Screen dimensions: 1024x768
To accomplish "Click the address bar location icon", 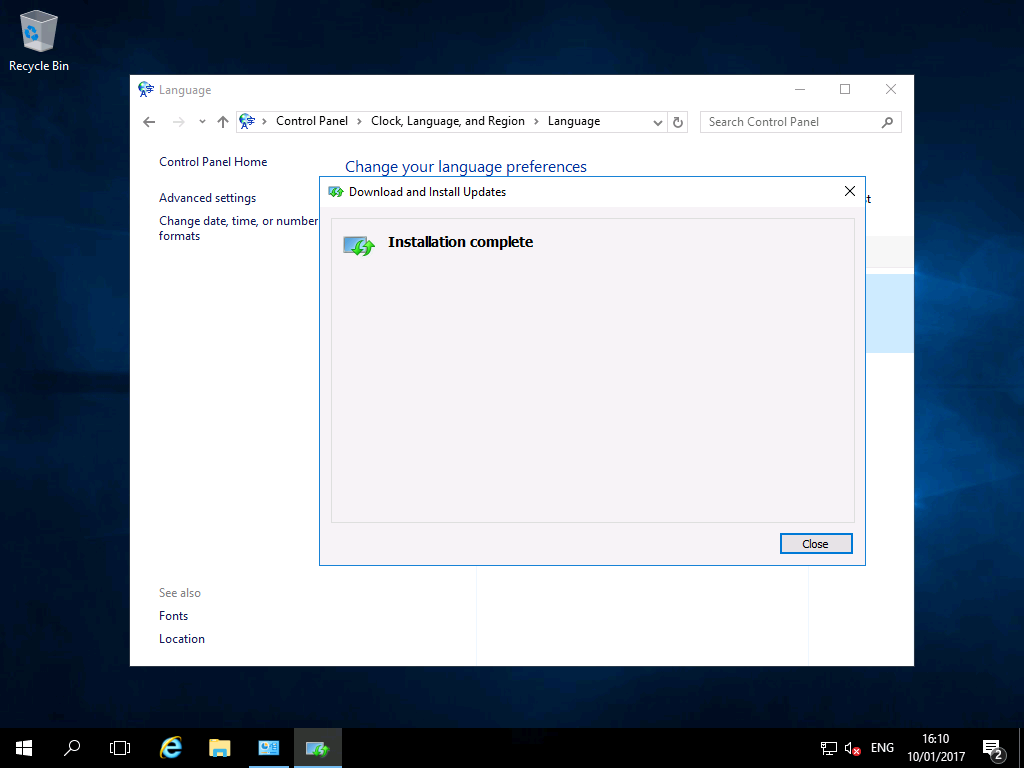I will [x=247, y=121].
